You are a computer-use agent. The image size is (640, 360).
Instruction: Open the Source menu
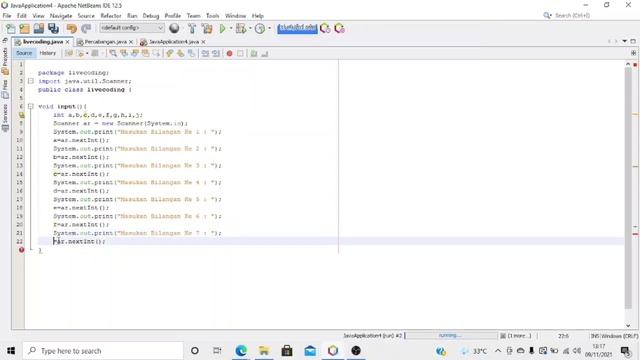pos(86,16)
